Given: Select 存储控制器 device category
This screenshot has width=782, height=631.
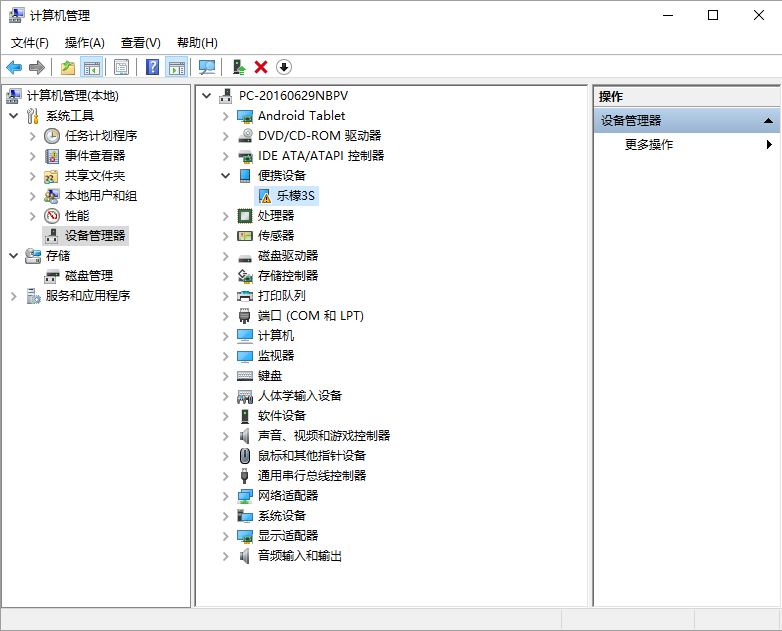Looking at the screenshot, I should (x=288, y=276).
